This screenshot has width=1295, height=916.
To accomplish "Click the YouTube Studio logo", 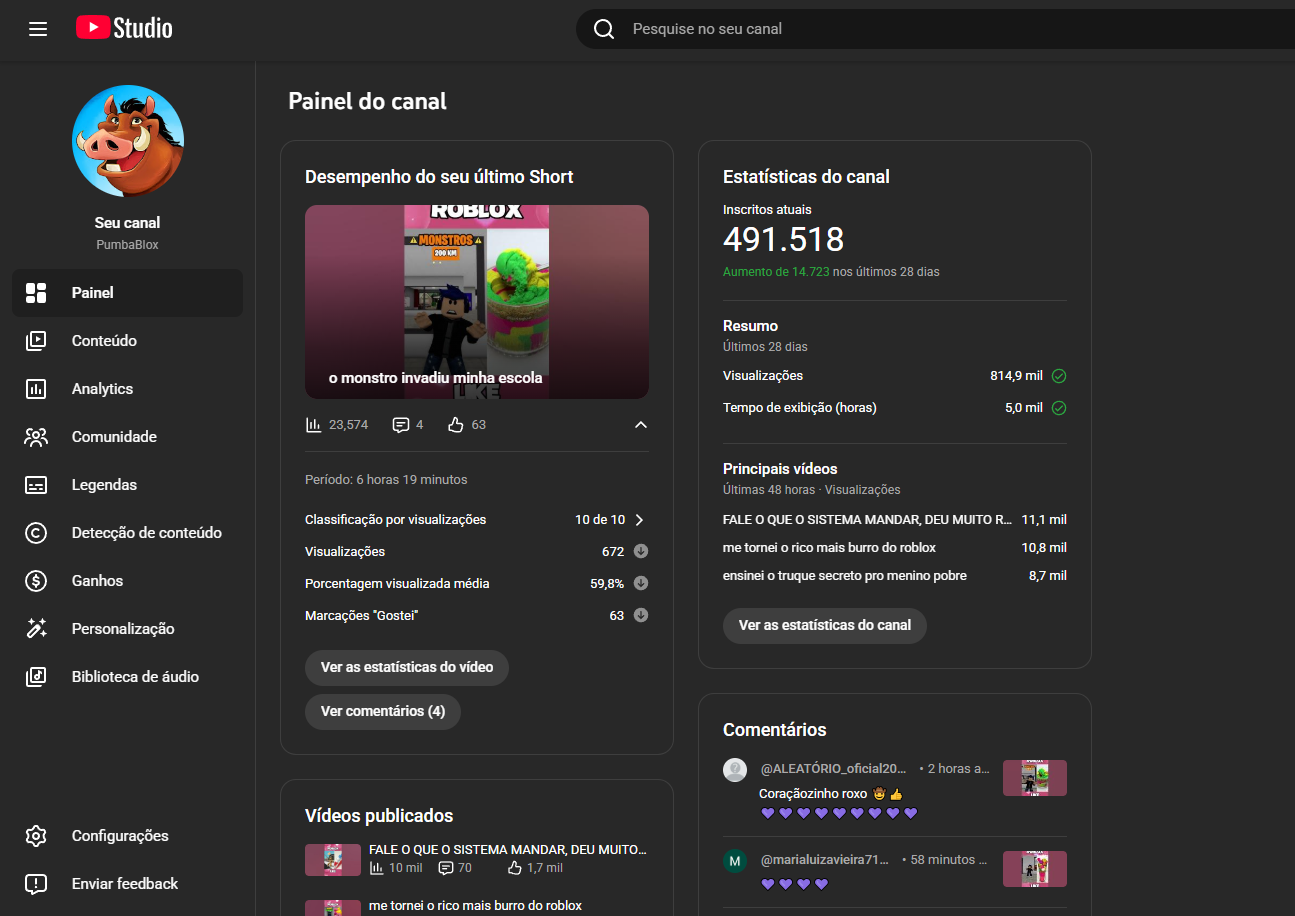I will [x=124, y=29].
